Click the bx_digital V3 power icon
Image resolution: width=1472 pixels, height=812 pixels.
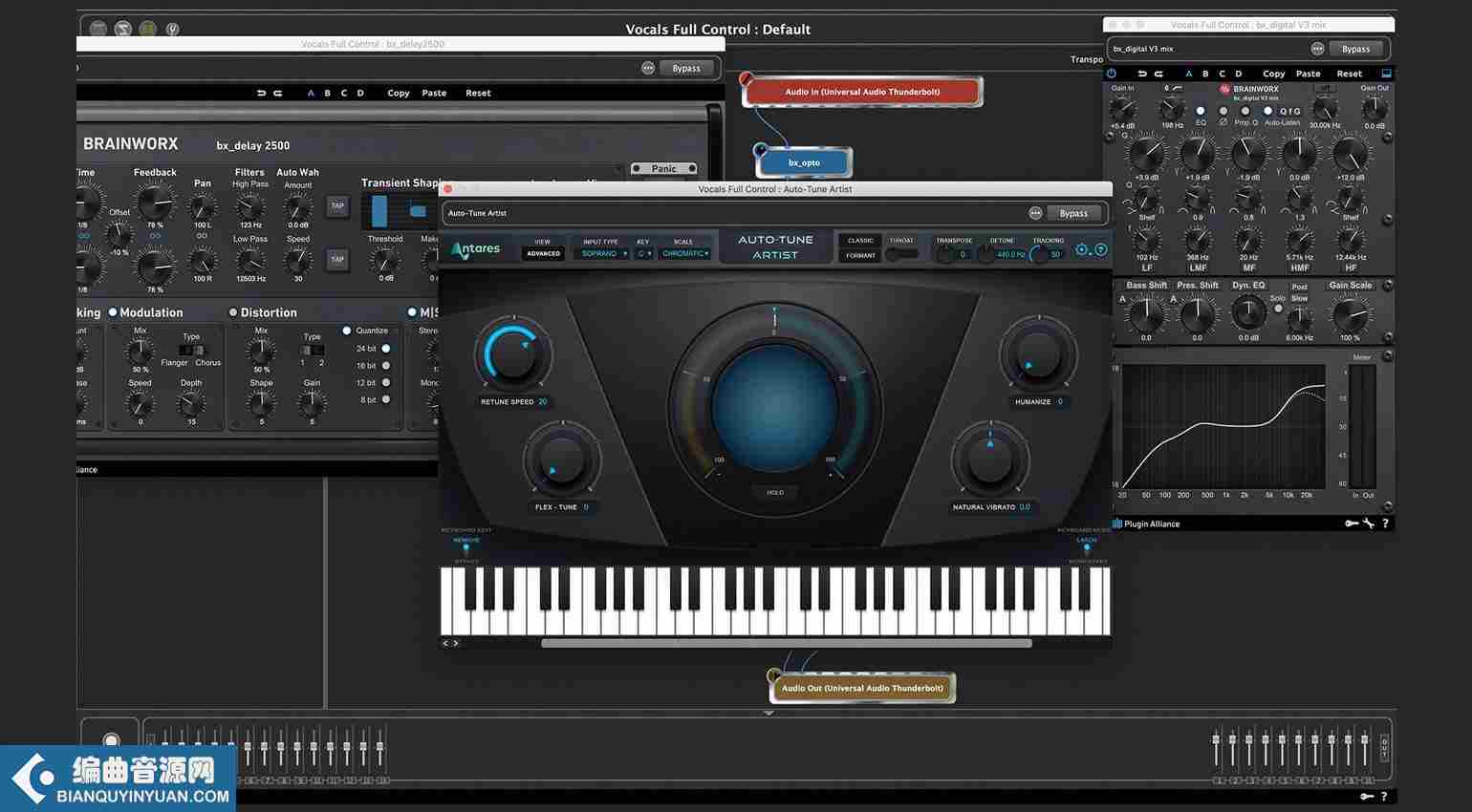1112,74
